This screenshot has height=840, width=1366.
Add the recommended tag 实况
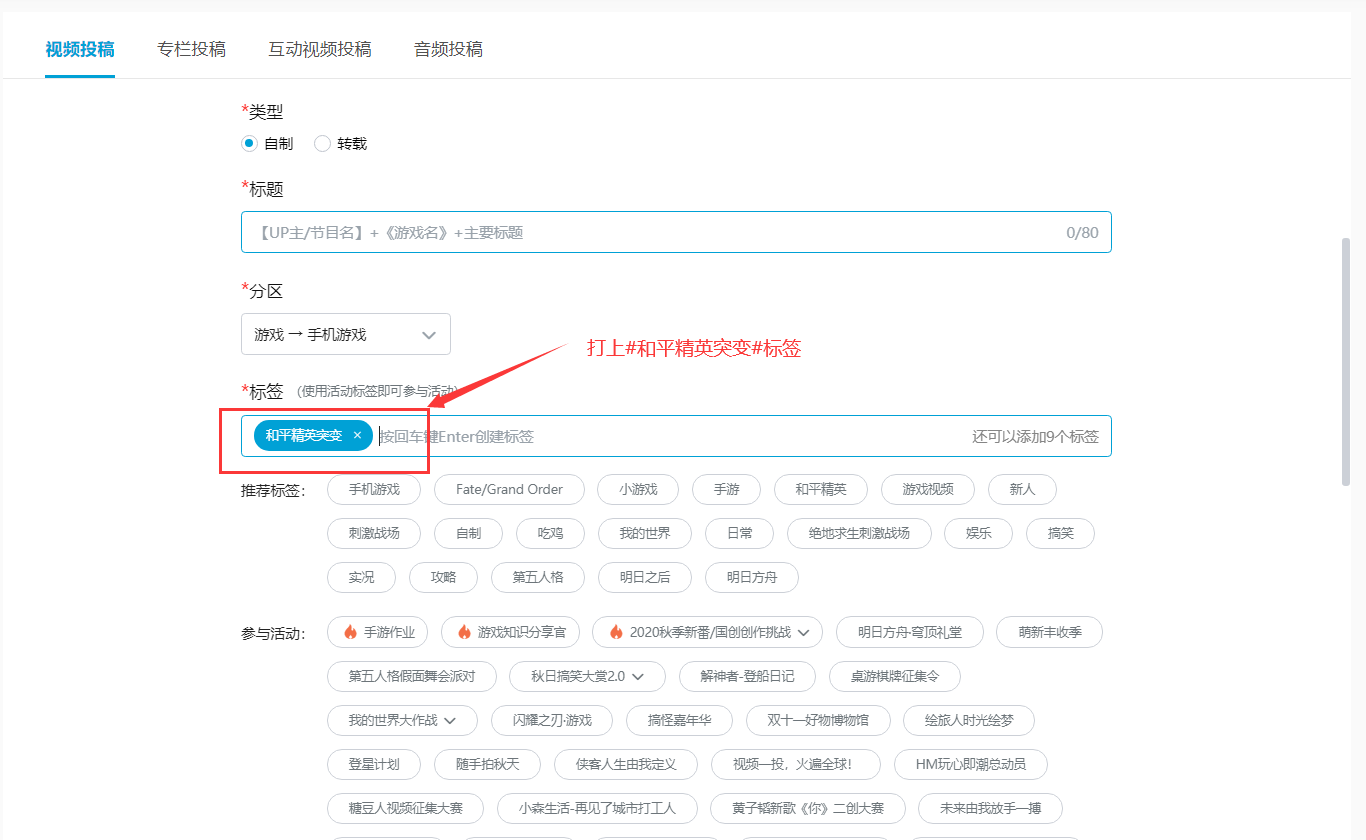click(361, 577)
